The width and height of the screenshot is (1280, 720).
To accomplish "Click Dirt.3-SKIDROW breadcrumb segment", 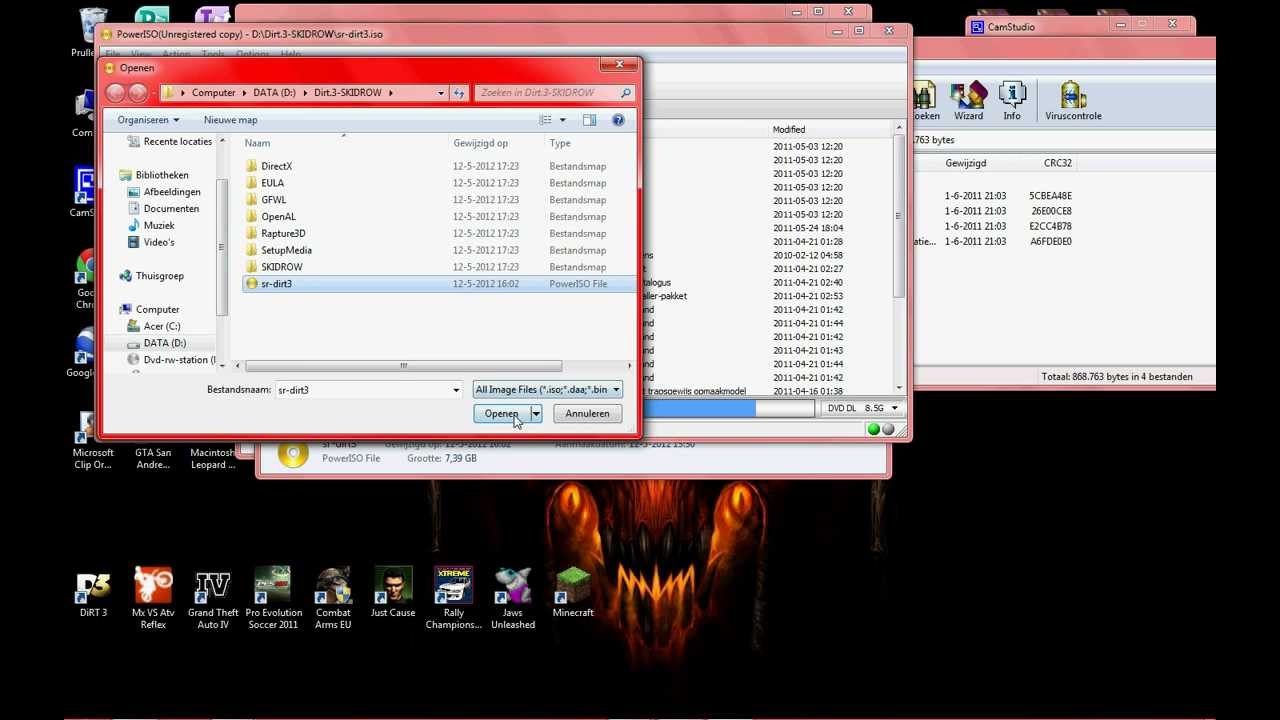I will (347, 93).
